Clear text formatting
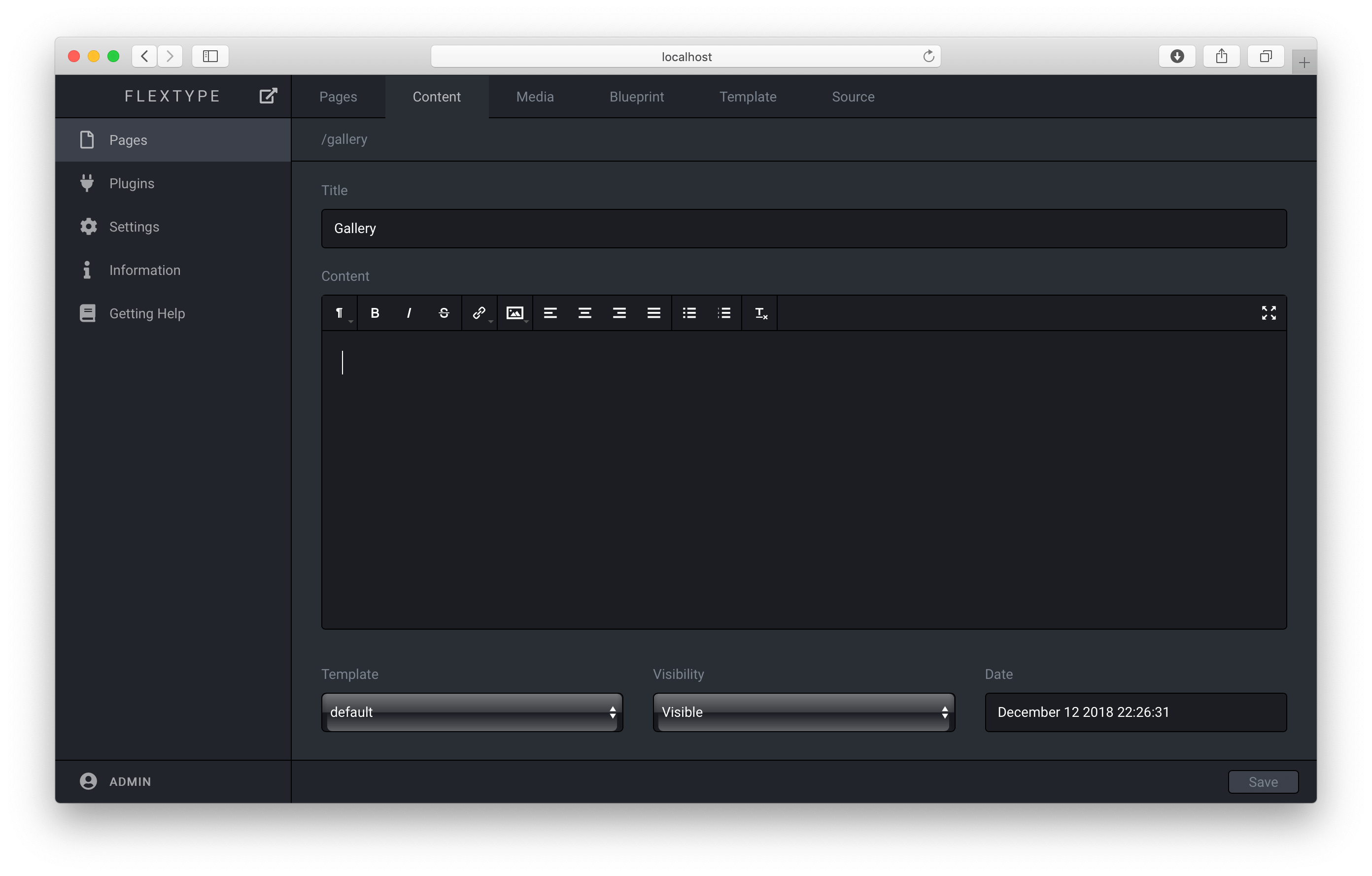The image size is (1372, 876). [x=760, y=313]
